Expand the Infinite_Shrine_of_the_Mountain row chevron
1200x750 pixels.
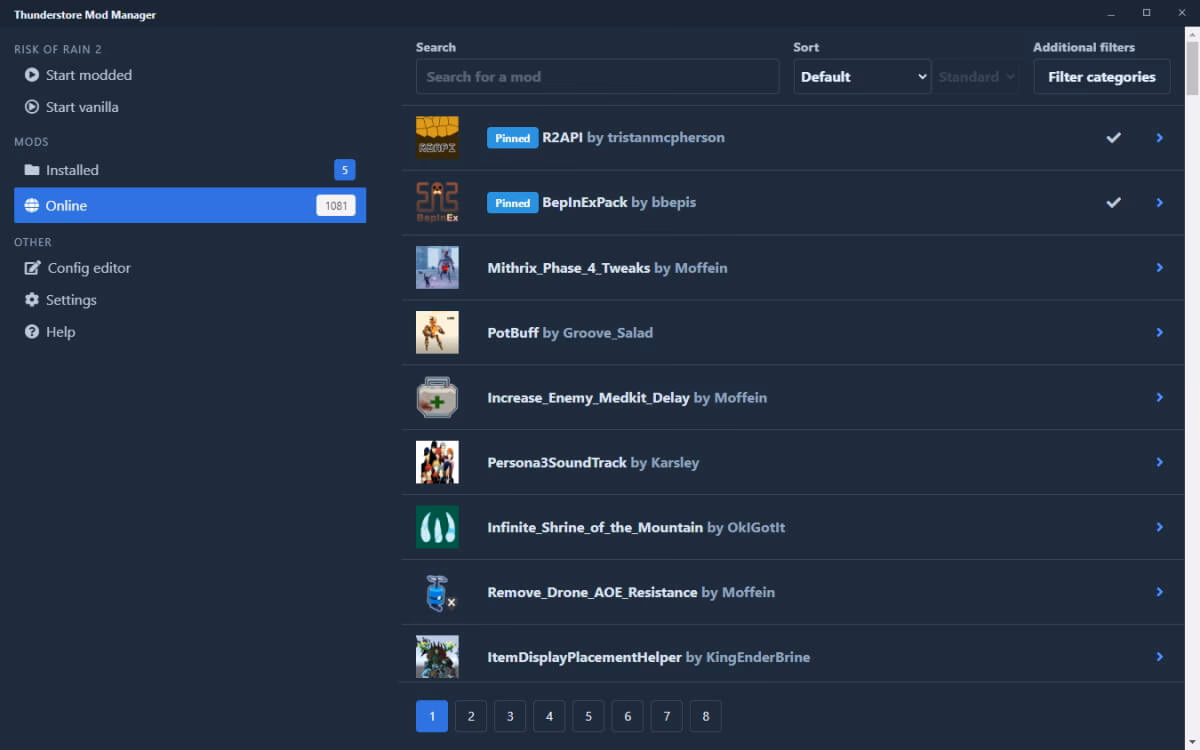(x=1160, y=527)
